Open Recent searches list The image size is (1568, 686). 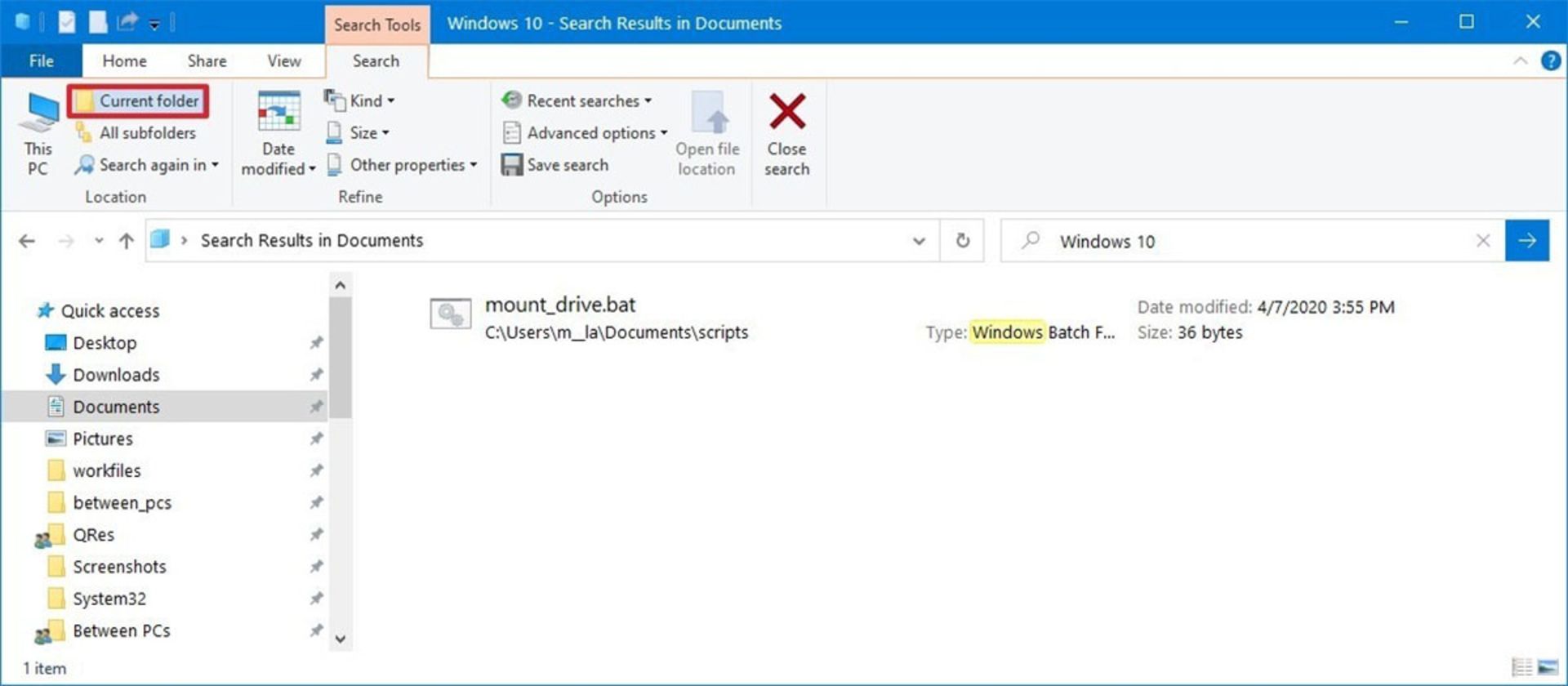578,101
